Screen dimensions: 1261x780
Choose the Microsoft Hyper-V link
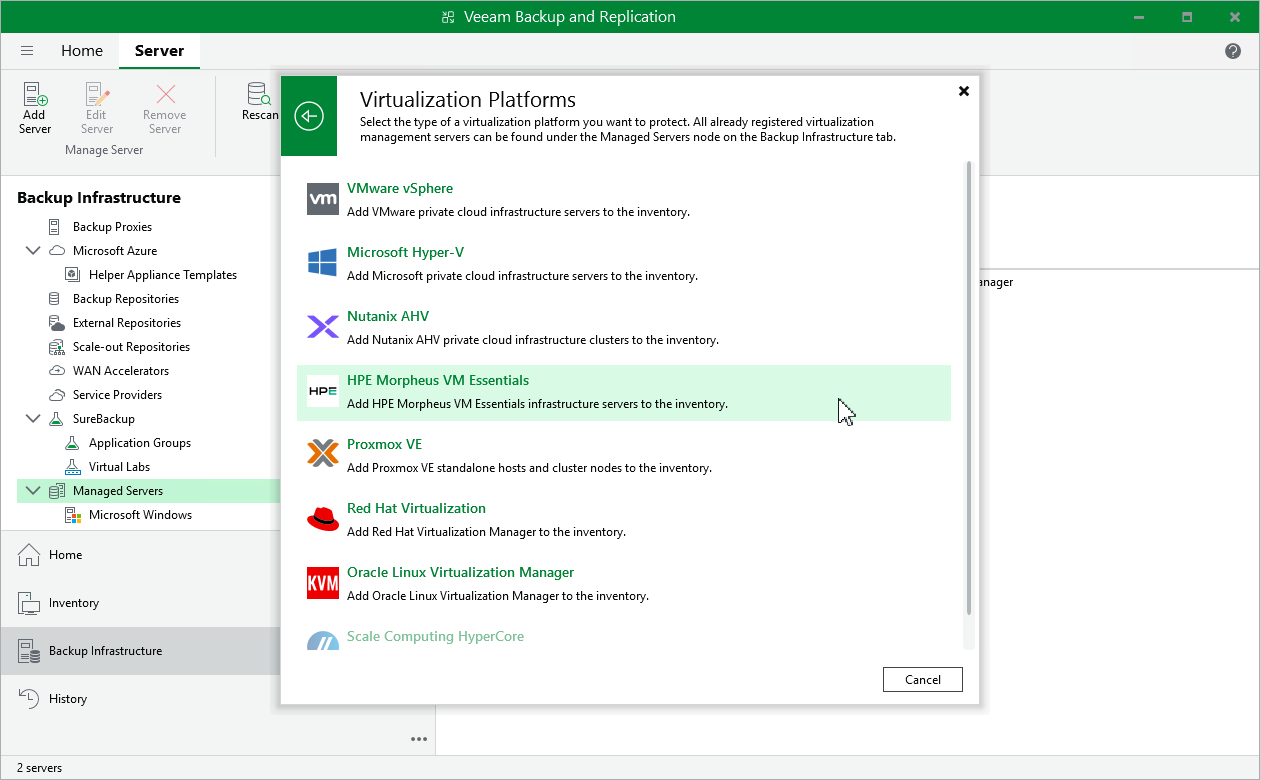coord(405,253)
